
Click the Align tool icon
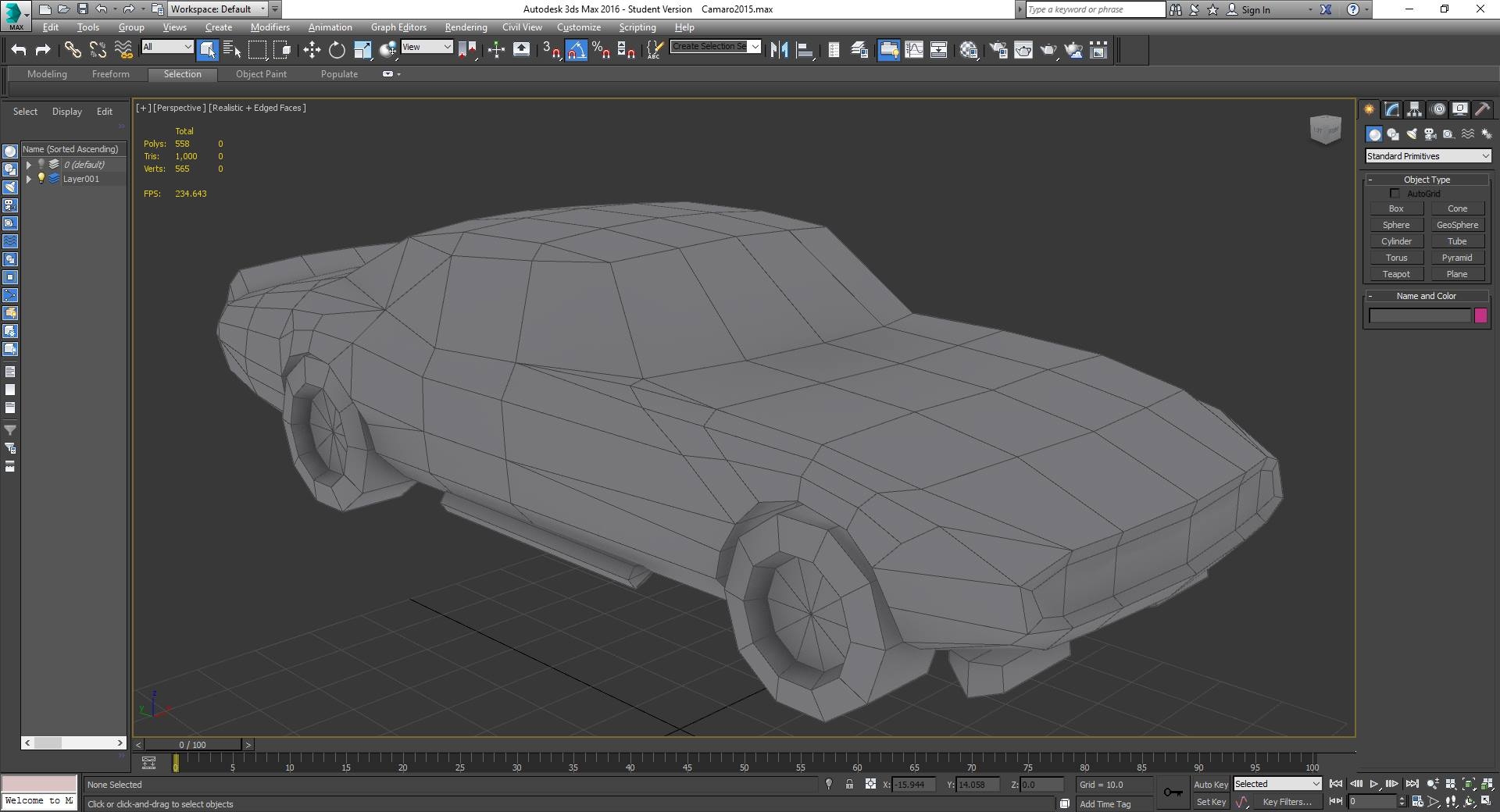805,50
